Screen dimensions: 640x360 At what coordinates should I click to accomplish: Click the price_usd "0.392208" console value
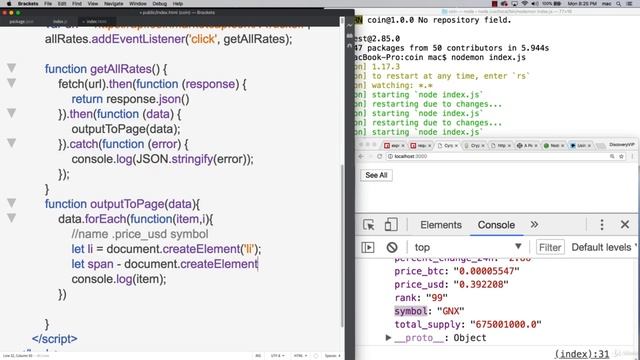point(481,284)
